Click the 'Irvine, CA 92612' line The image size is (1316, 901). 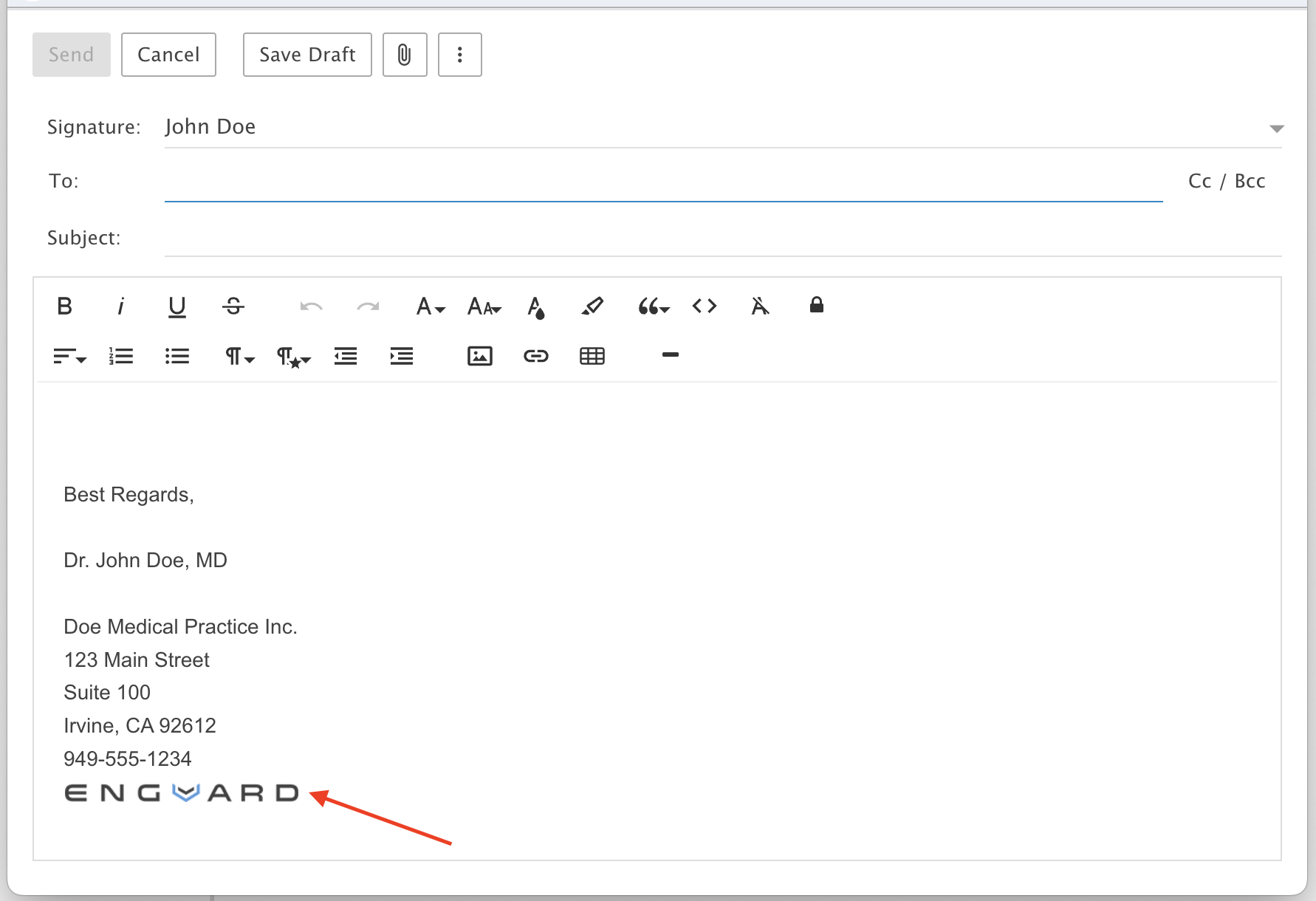pyautogui.click(x=140, y=726)
